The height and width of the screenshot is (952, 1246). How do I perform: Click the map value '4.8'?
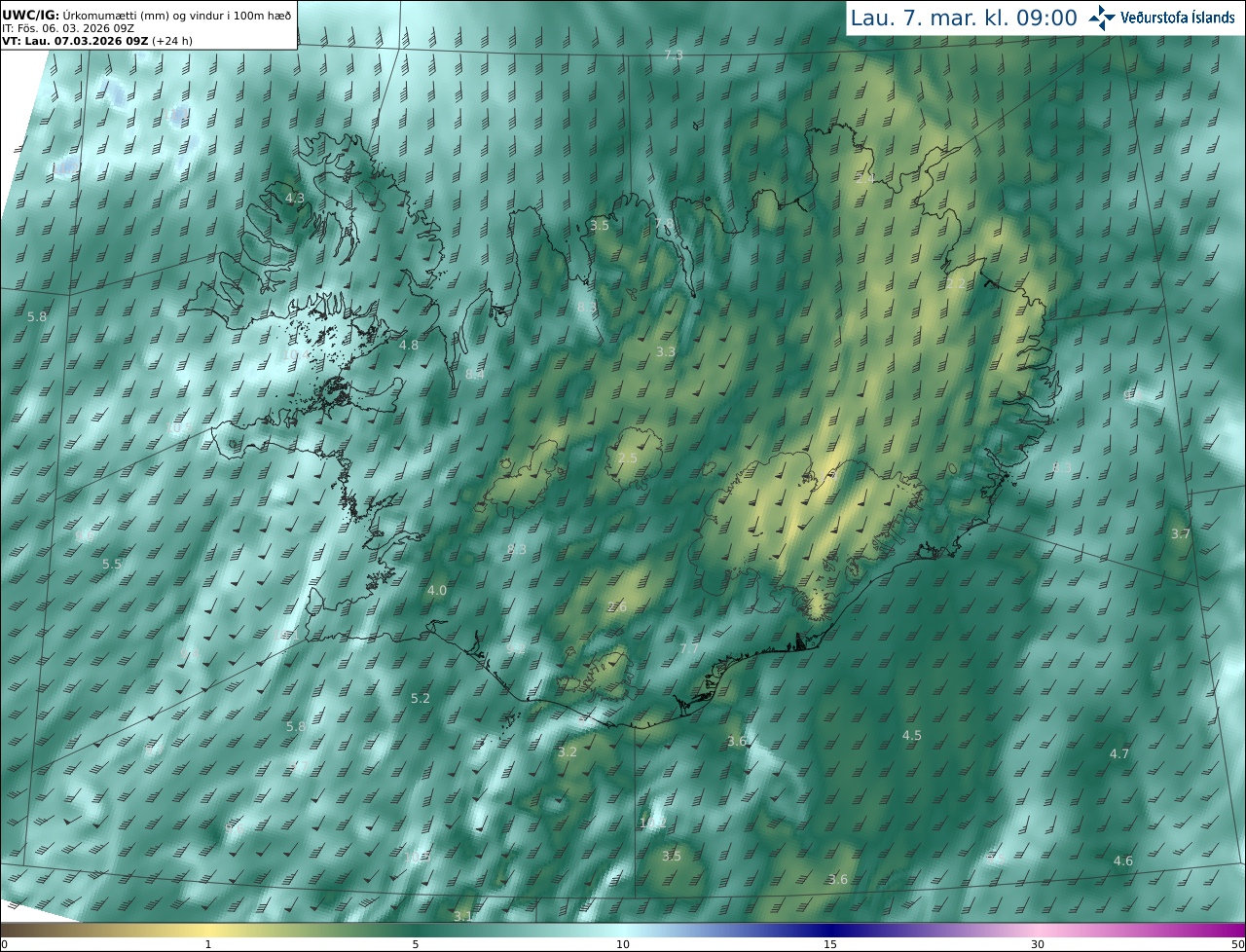(409, 345)
